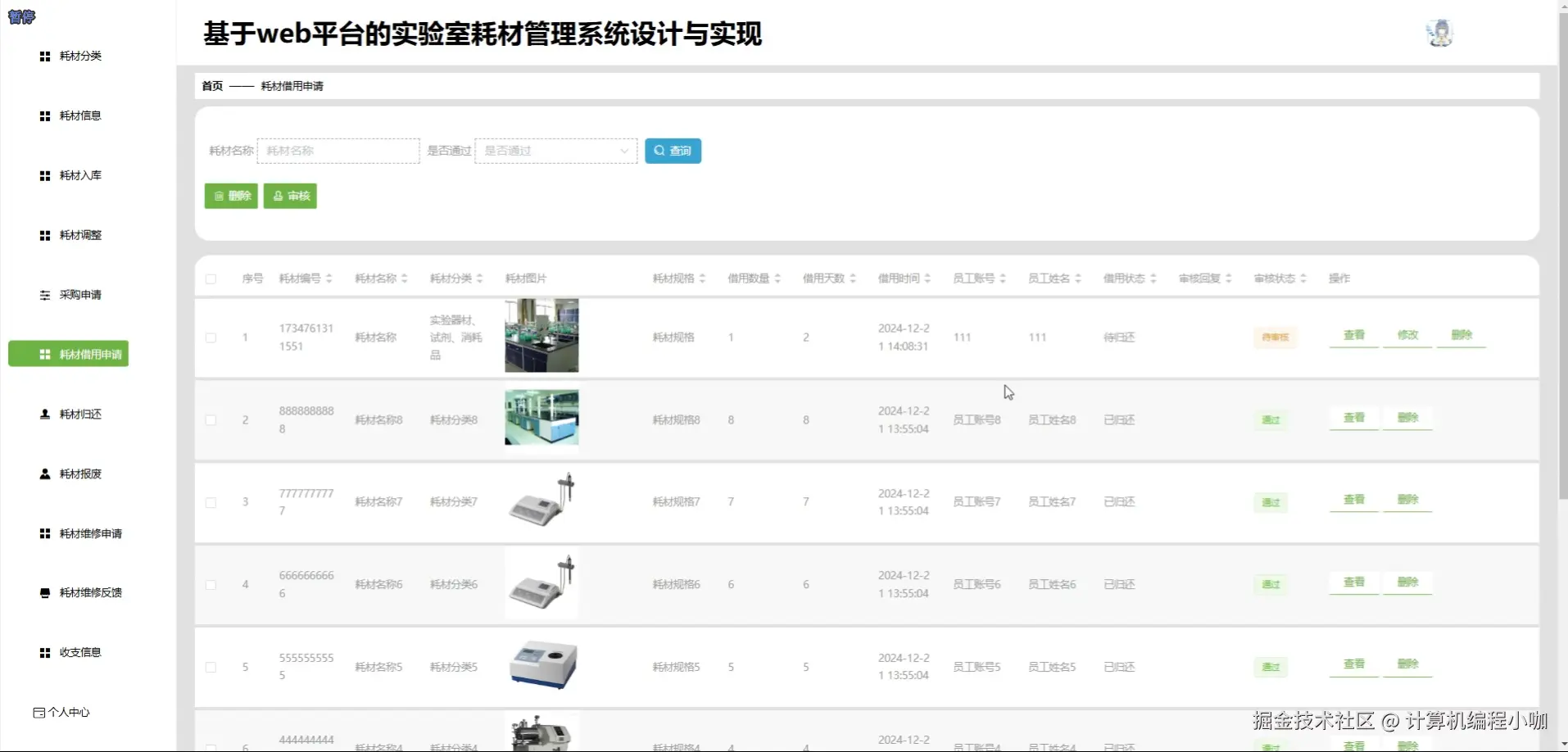Click the magnifier icon in the 查询 button
Viewport: 1568px width, 752px height.
pos(659,151)
